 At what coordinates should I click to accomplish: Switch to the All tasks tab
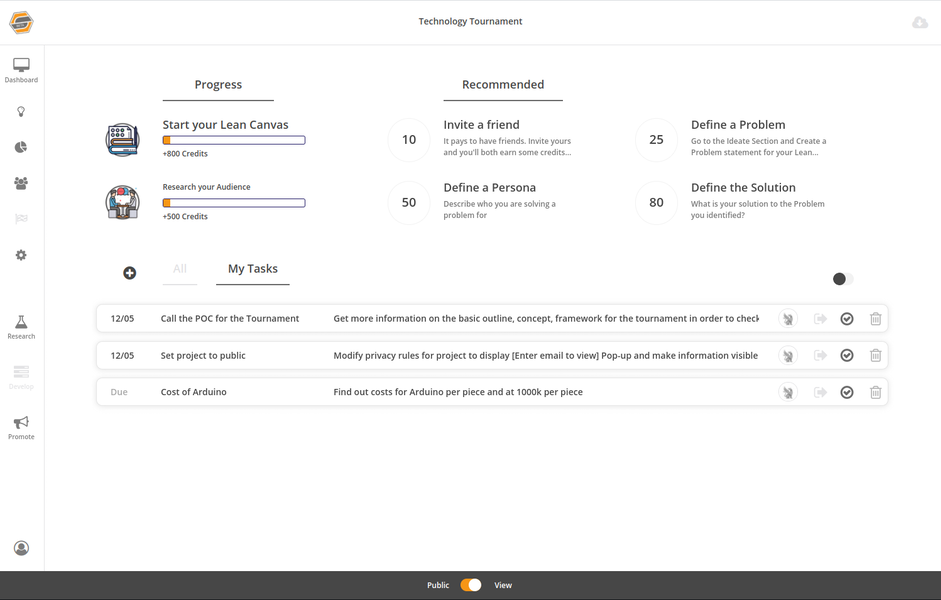[x=180, y=269]
